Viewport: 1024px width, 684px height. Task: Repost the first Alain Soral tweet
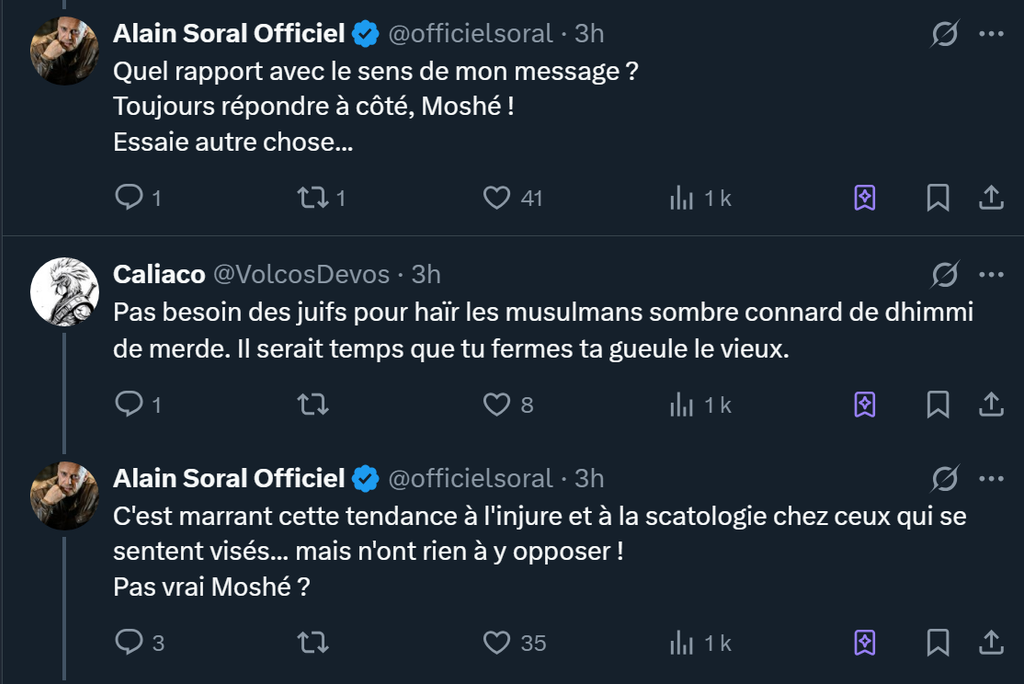(313, 198)
